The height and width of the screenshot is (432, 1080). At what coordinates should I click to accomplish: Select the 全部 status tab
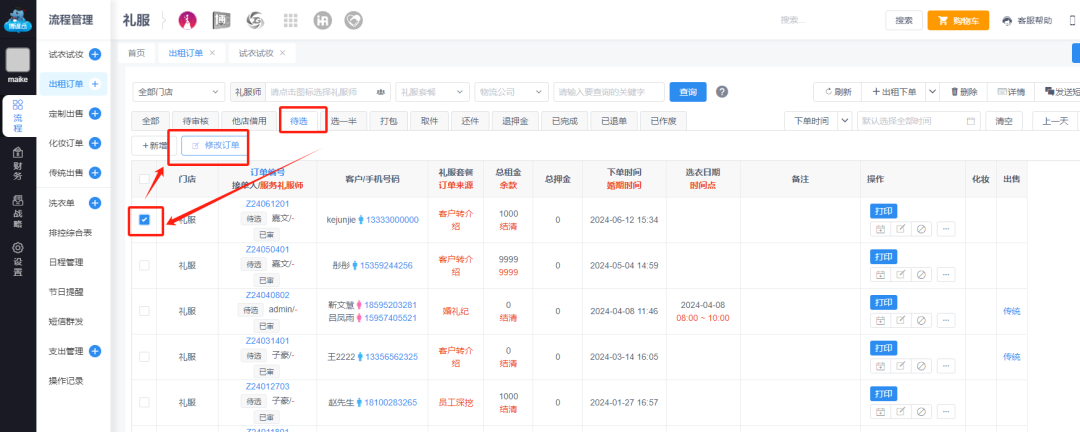pyautogui.click(x=150, y=121)
